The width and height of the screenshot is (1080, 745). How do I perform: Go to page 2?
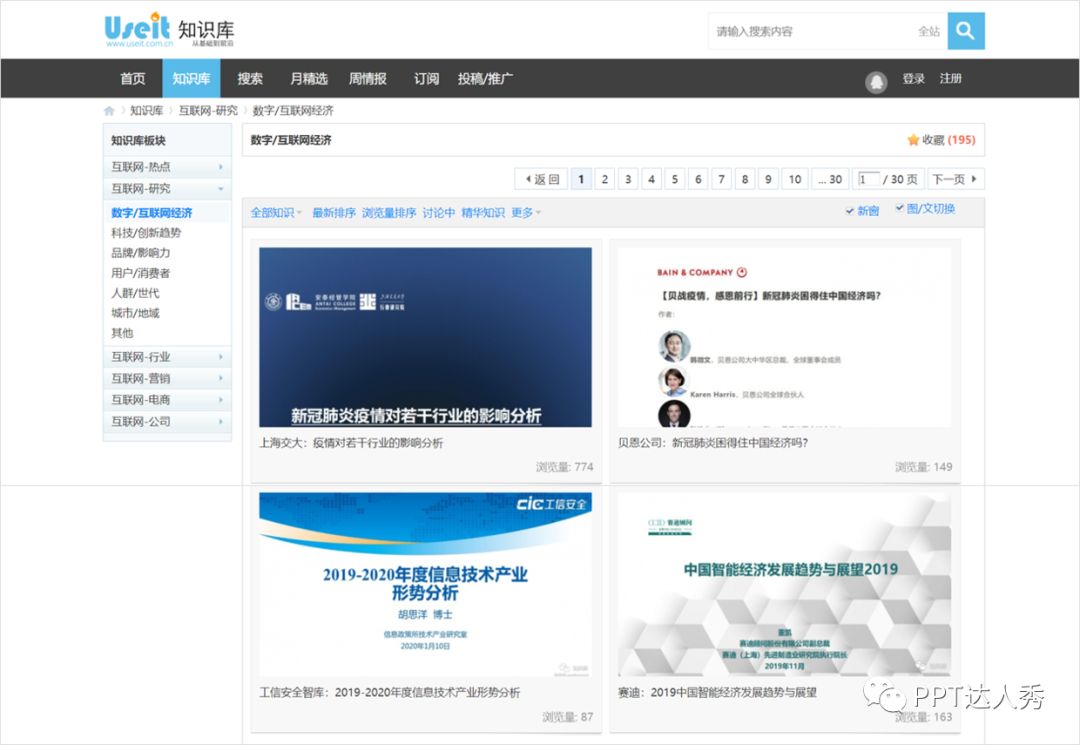point(604,179)
